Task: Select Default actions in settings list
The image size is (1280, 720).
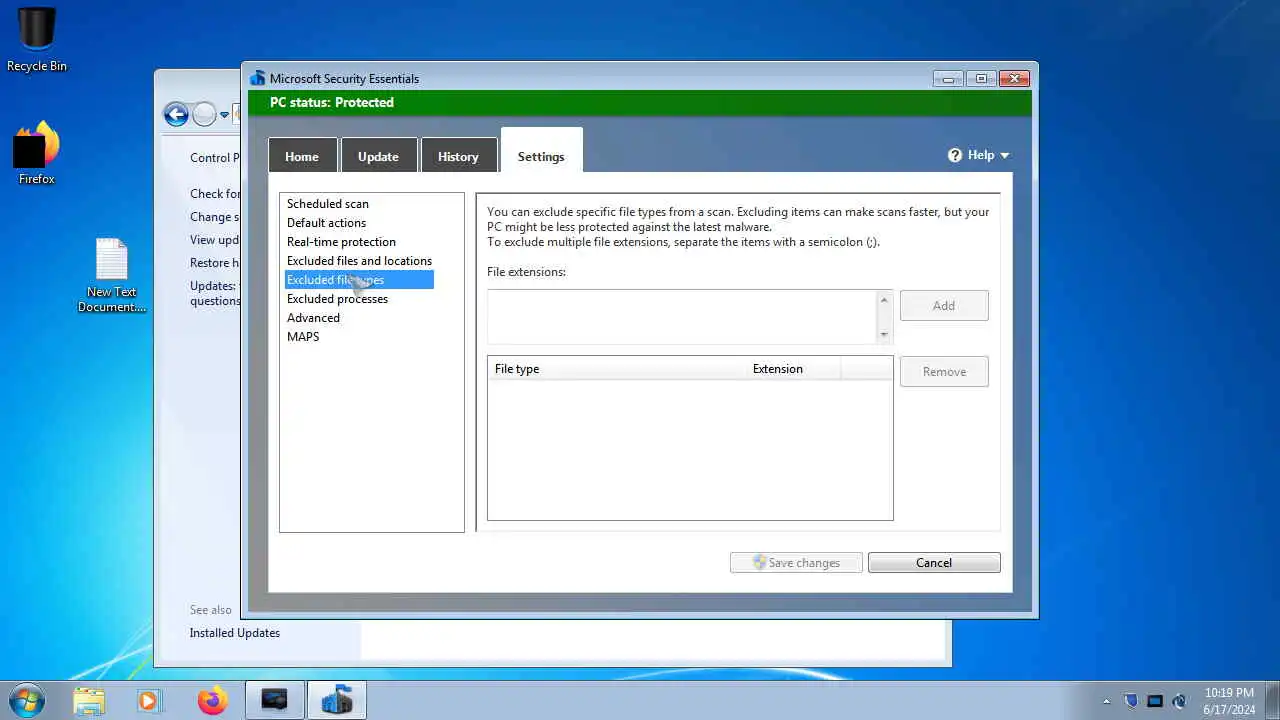Action: click(x=326, y=223)
